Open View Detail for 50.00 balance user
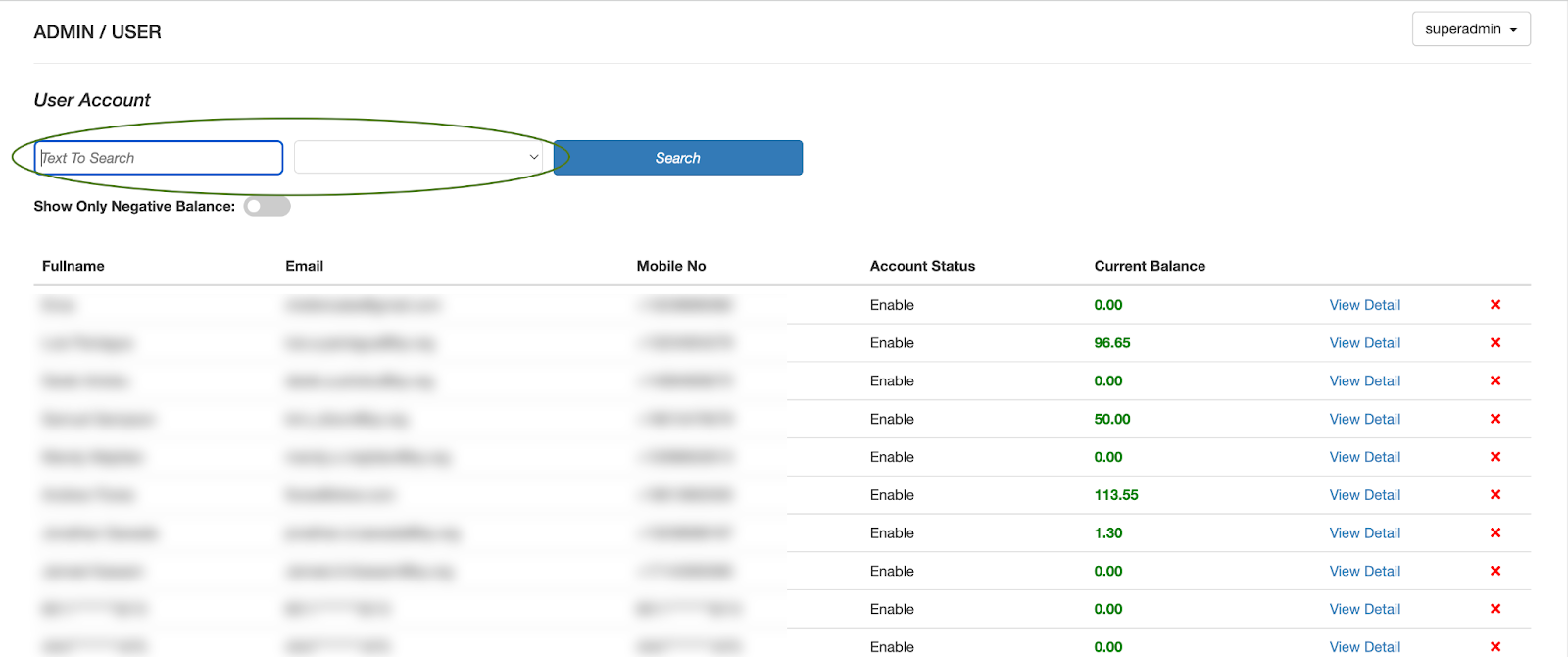The height and width of the screenshot is (657, 1568). [1365, 419]
